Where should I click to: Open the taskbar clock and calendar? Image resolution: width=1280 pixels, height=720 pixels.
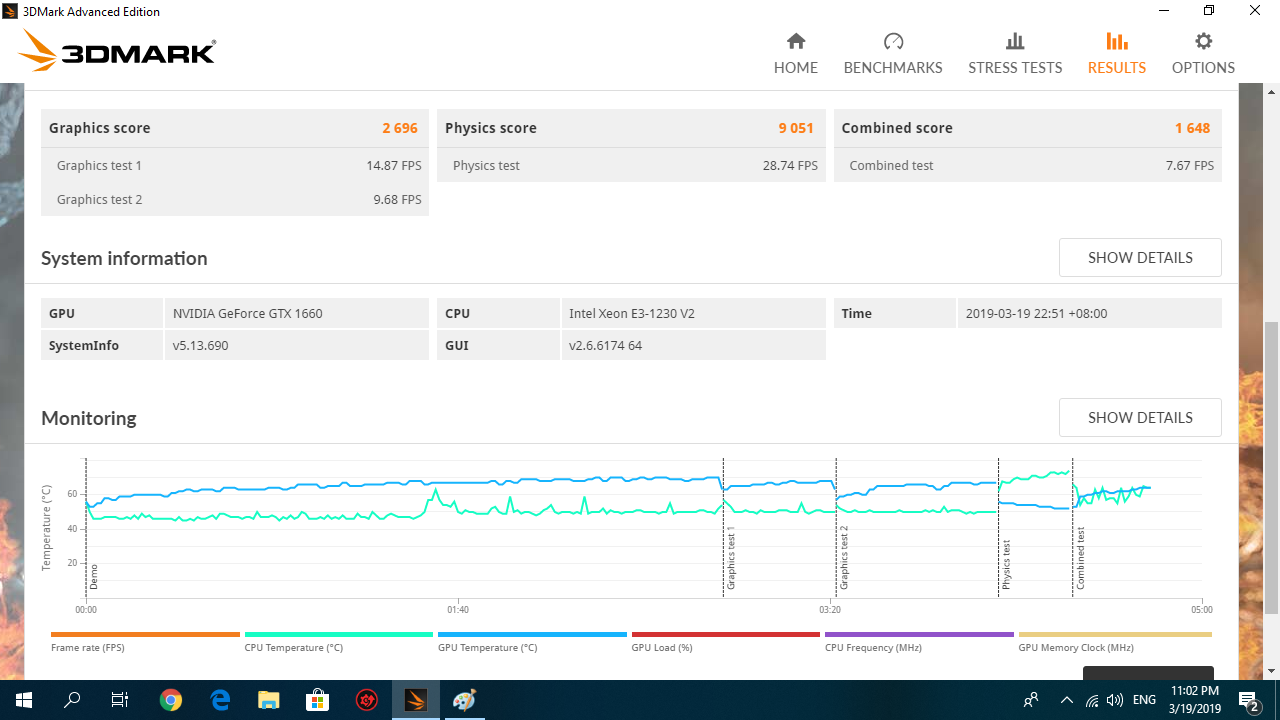[1194, 700]
